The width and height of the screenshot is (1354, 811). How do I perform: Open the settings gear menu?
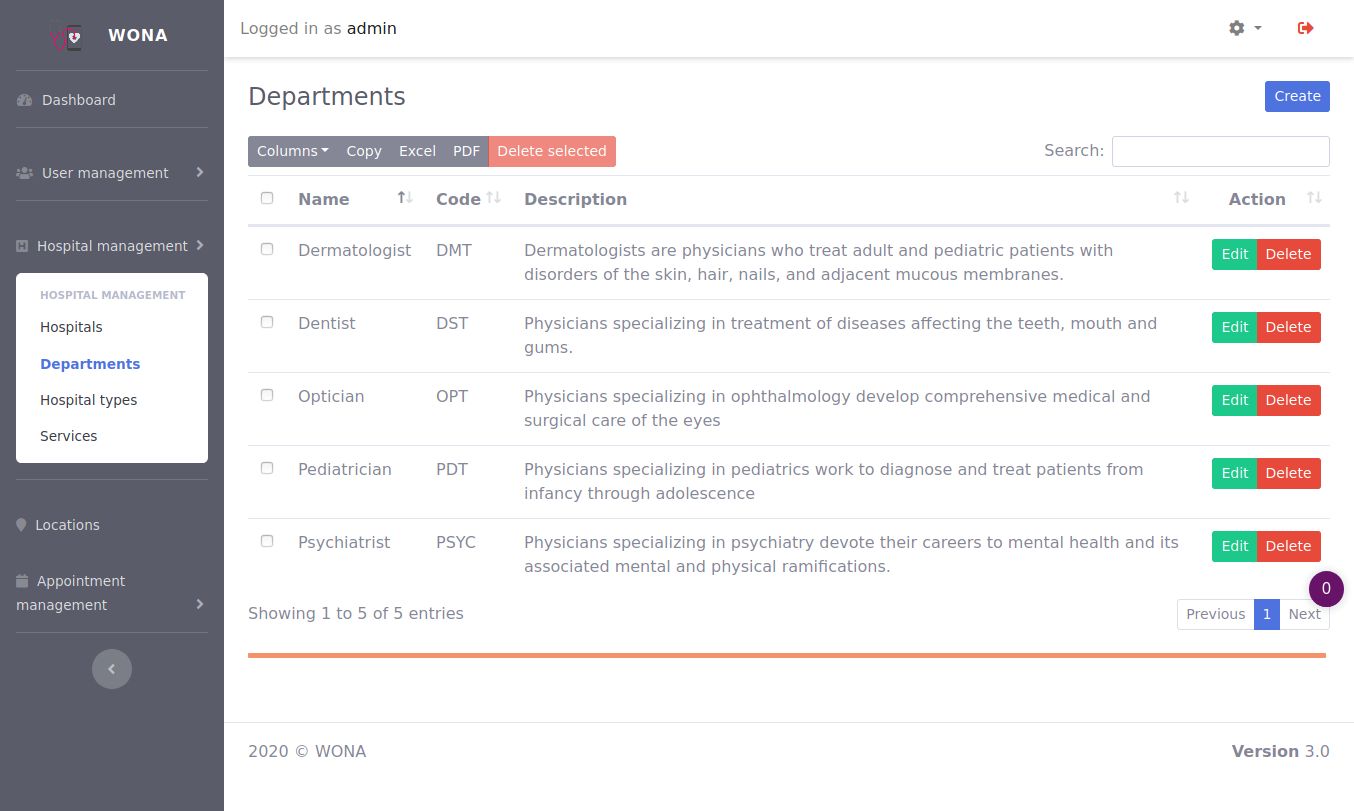(x=1245, y=28)
